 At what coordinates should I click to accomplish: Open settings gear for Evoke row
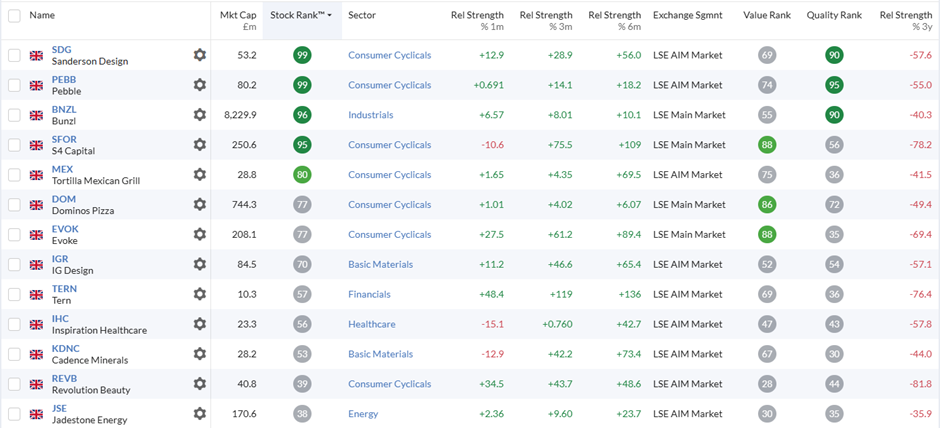click(200, 234)
